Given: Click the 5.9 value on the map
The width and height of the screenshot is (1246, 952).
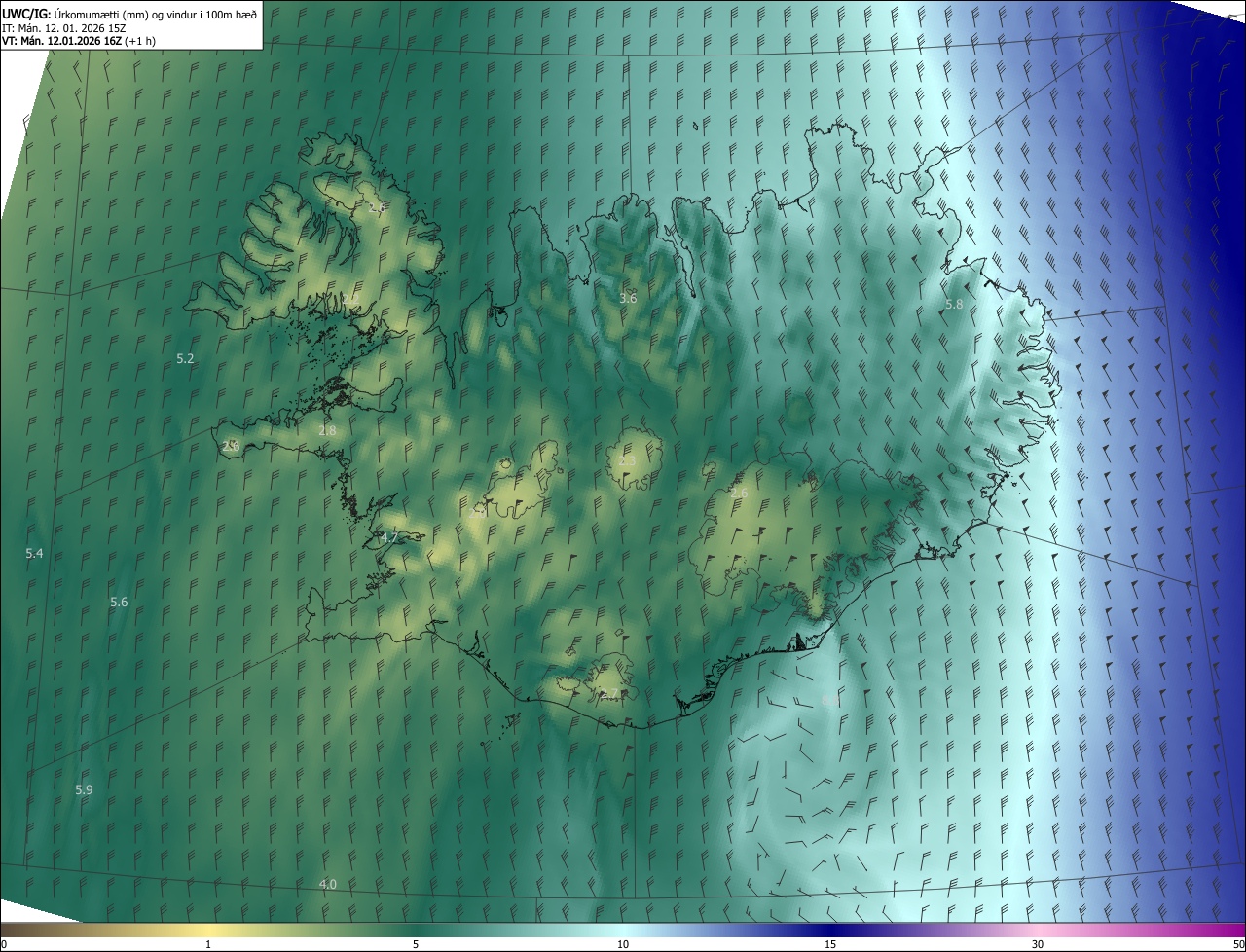Looking at the screenshot, I should point(84,789).
